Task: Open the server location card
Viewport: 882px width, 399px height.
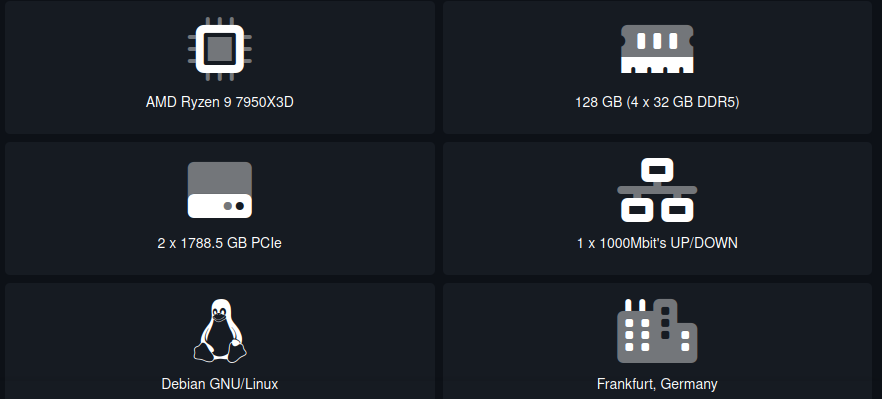Action: [657, 341]
